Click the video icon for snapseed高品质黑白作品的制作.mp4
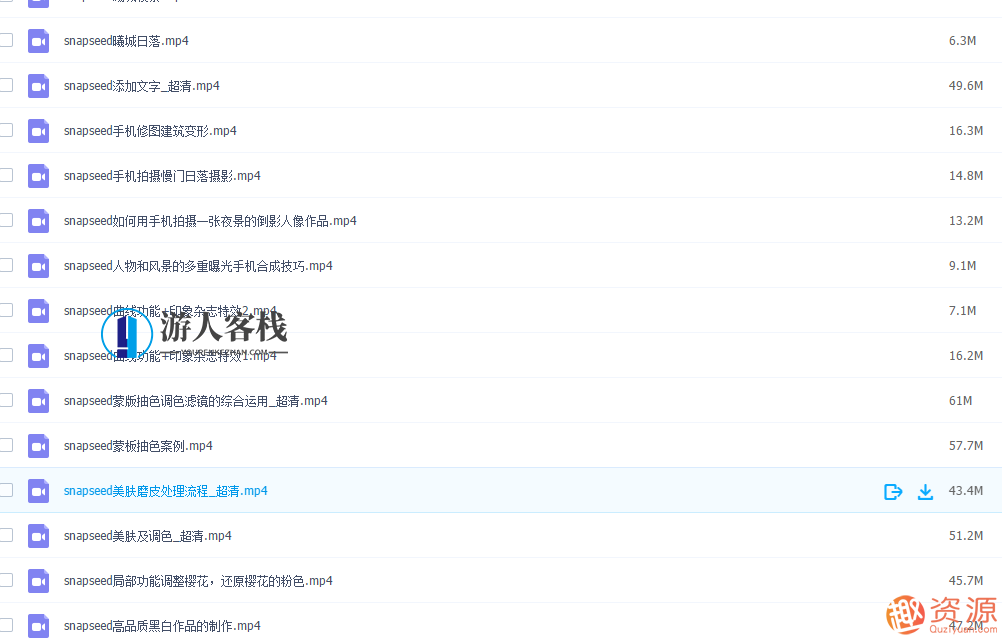 38,626
